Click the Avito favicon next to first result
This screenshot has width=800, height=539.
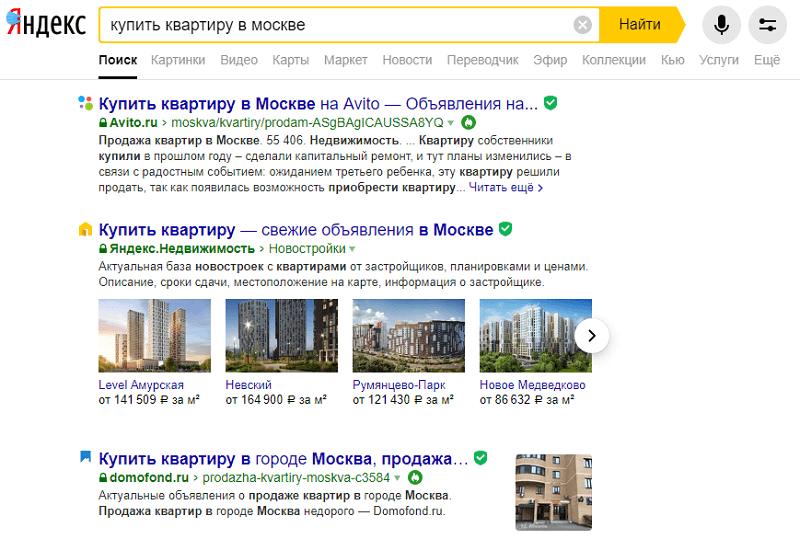(85, 103)
